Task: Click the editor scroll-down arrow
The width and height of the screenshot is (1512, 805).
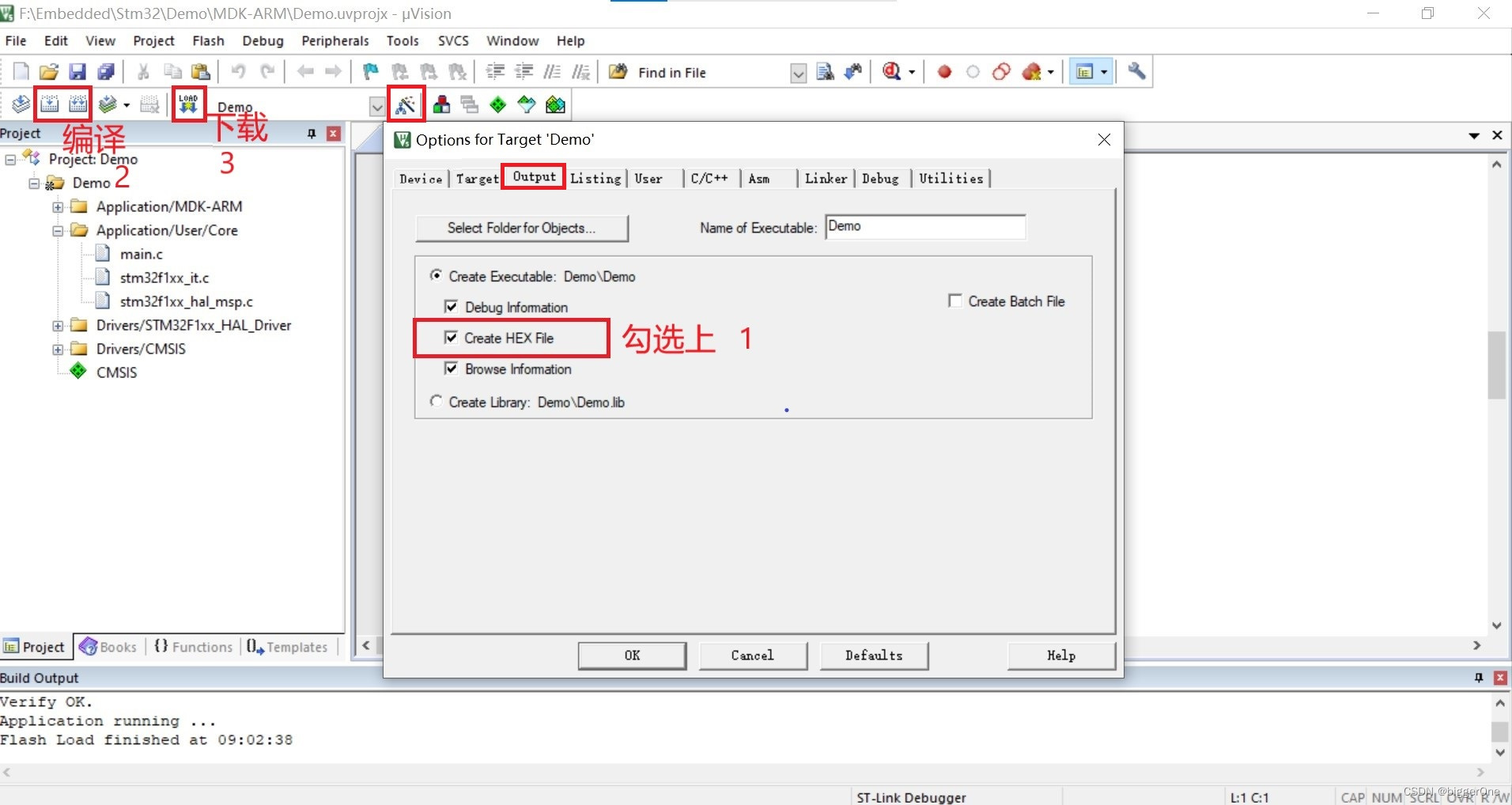Action: tap(1496, 625)
